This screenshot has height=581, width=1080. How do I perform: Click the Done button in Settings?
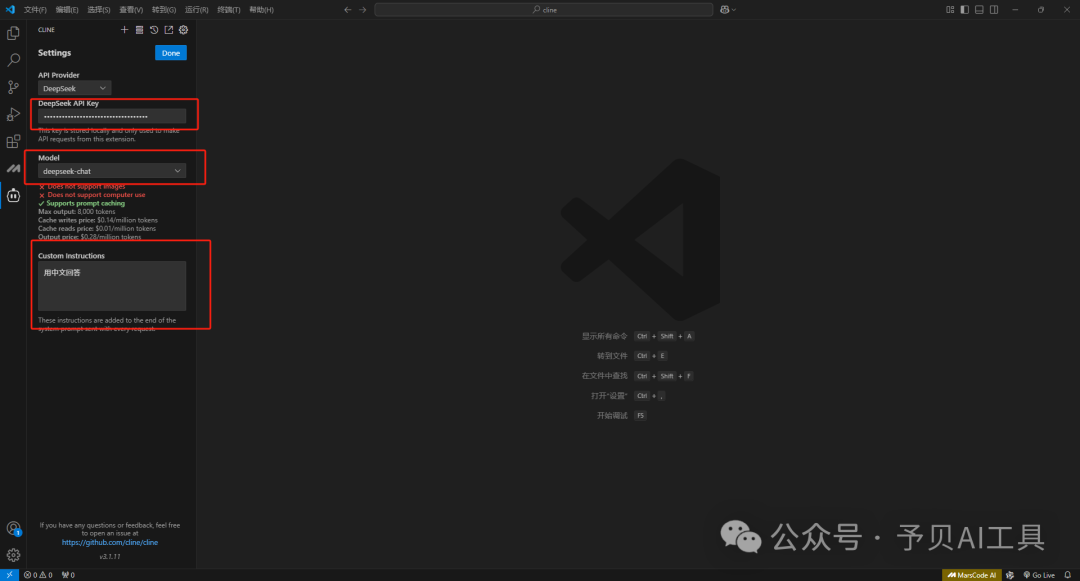pyautogui.click(x=171, y=53)
